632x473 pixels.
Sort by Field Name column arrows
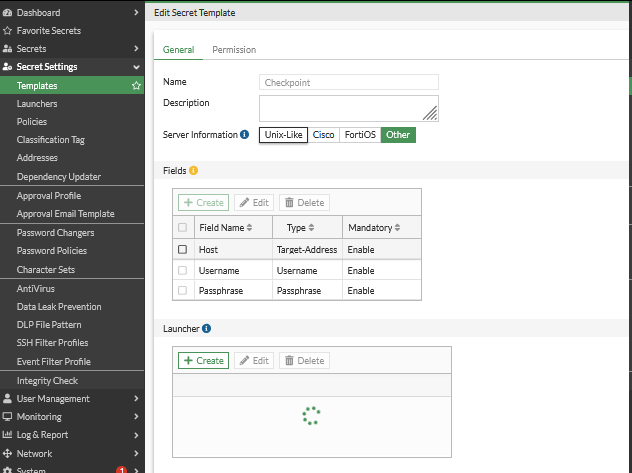249,228
